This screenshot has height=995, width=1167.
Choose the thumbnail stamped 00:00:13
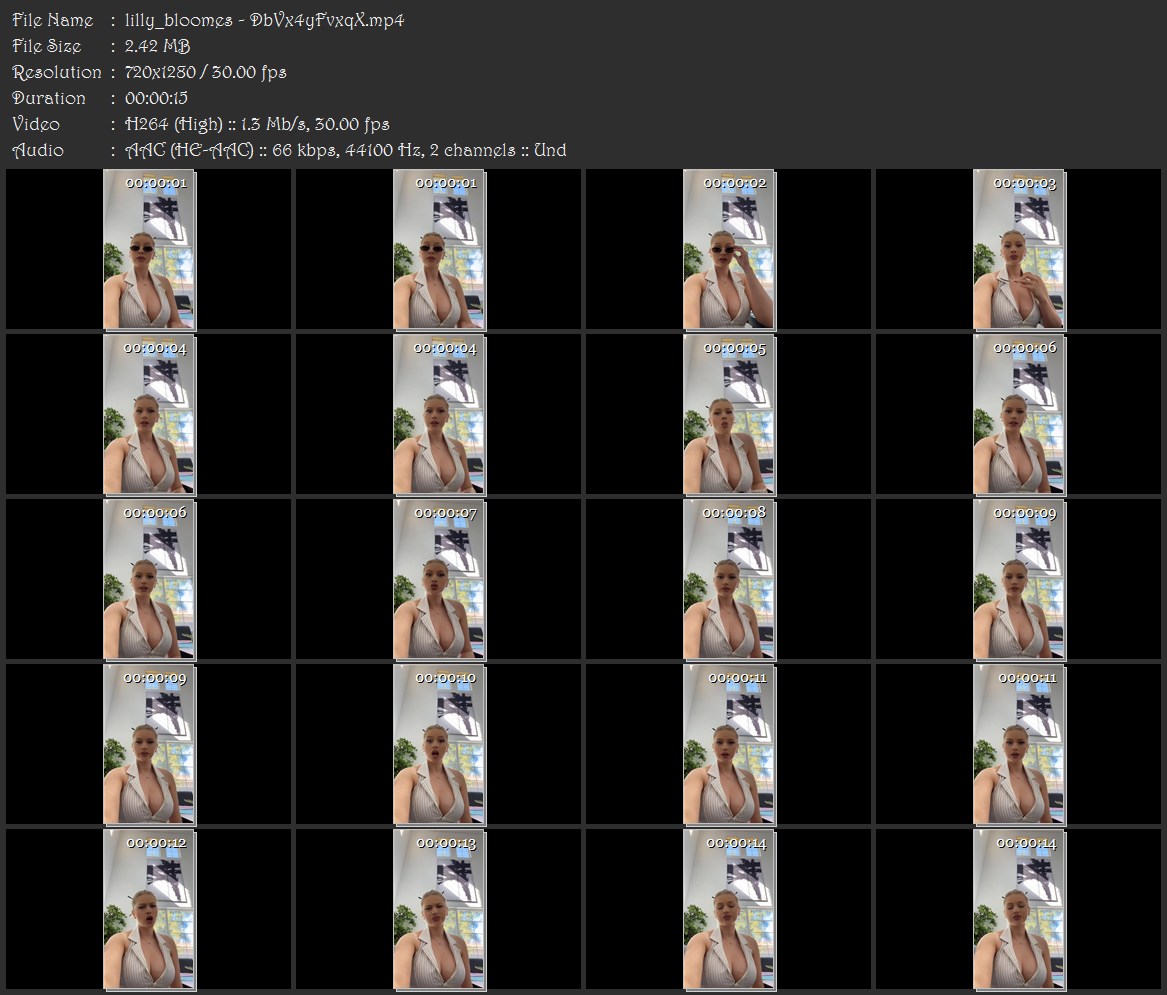pyautogui.click(x=439, y=910)
